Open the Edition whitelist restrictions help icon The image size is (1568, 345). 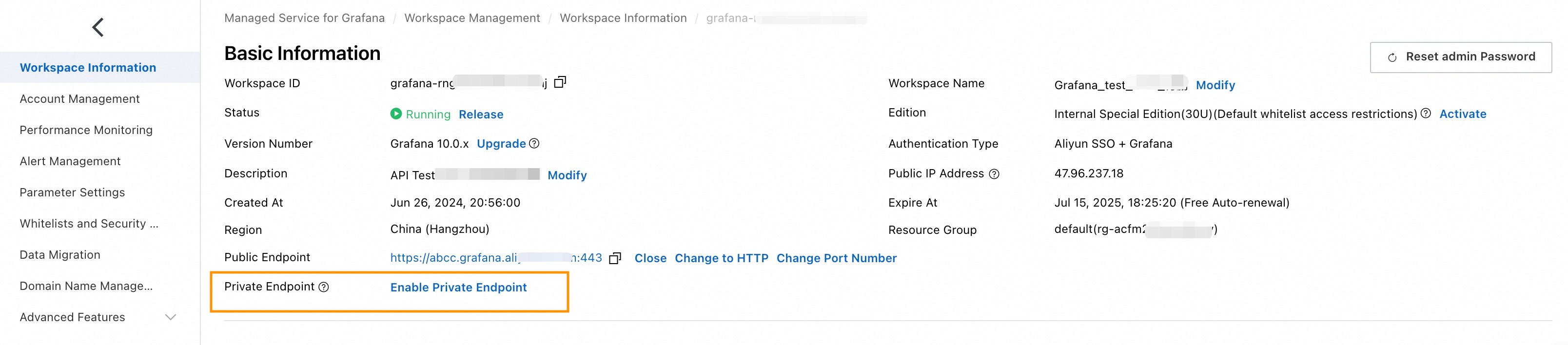(1426, 114)
